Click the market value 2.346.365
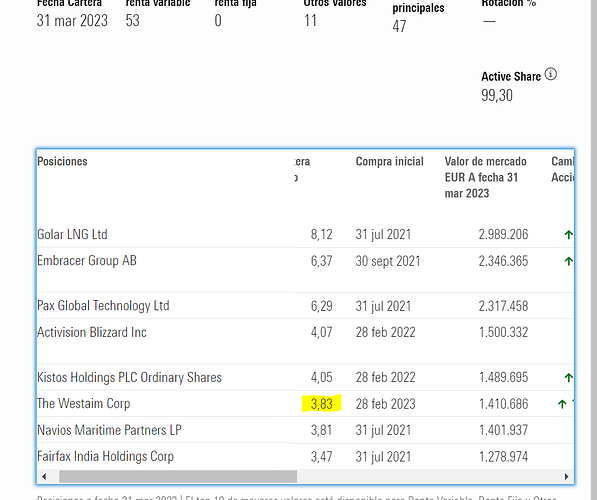 coord(503,261)
